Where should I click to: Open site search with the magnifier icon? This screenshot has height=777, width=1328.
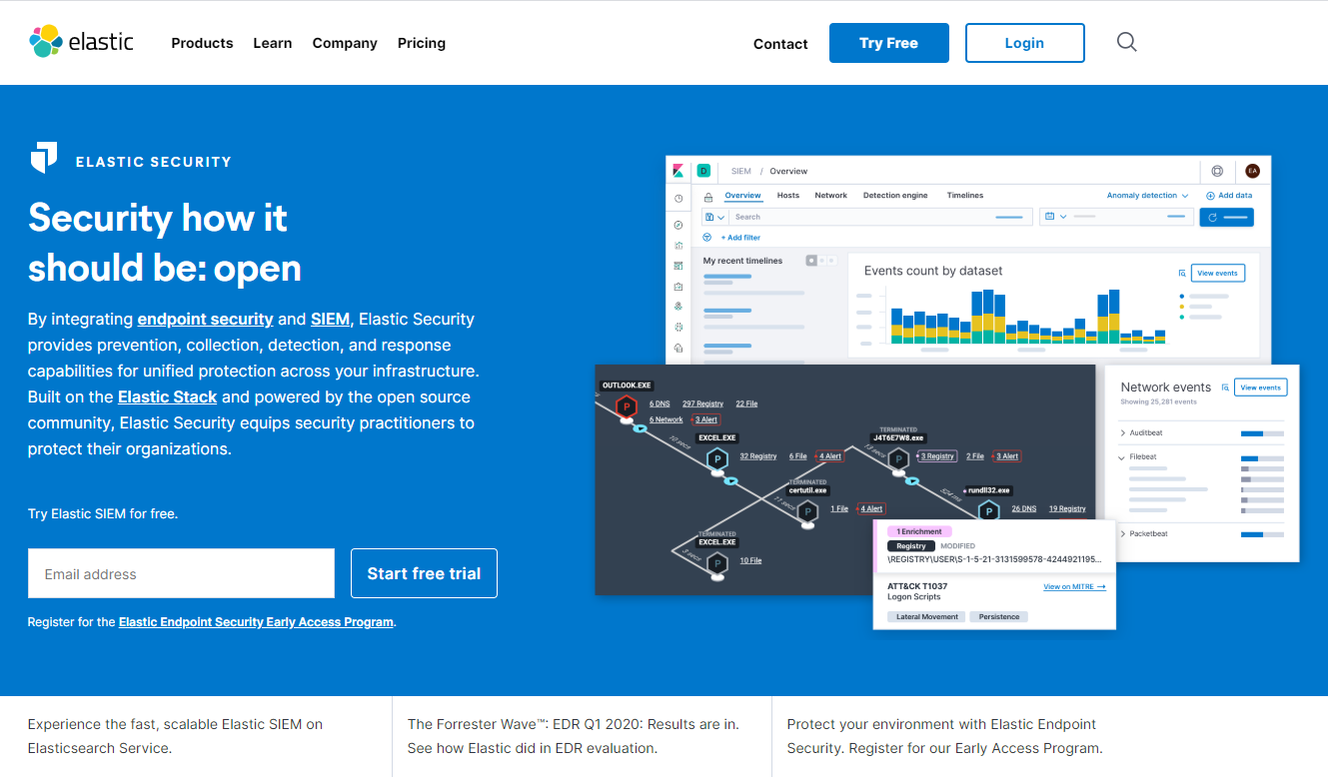coord(1127,42)
